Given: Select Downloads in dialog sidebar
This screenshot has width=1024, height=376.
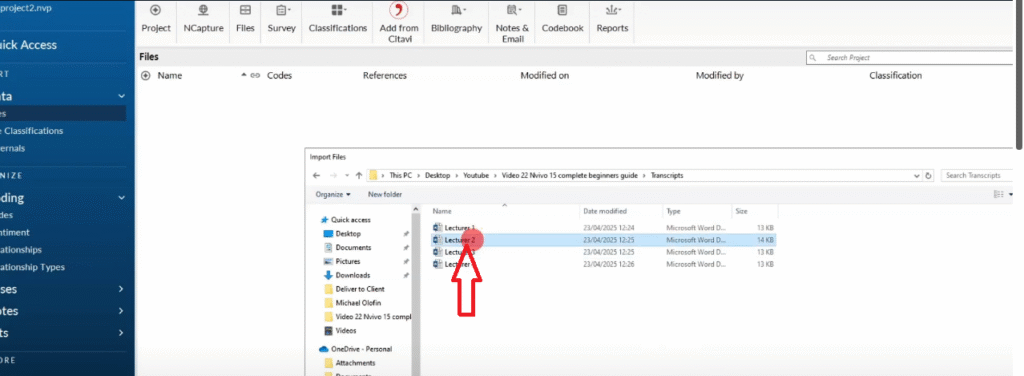Looking at the screenshot, I should 347,275.
